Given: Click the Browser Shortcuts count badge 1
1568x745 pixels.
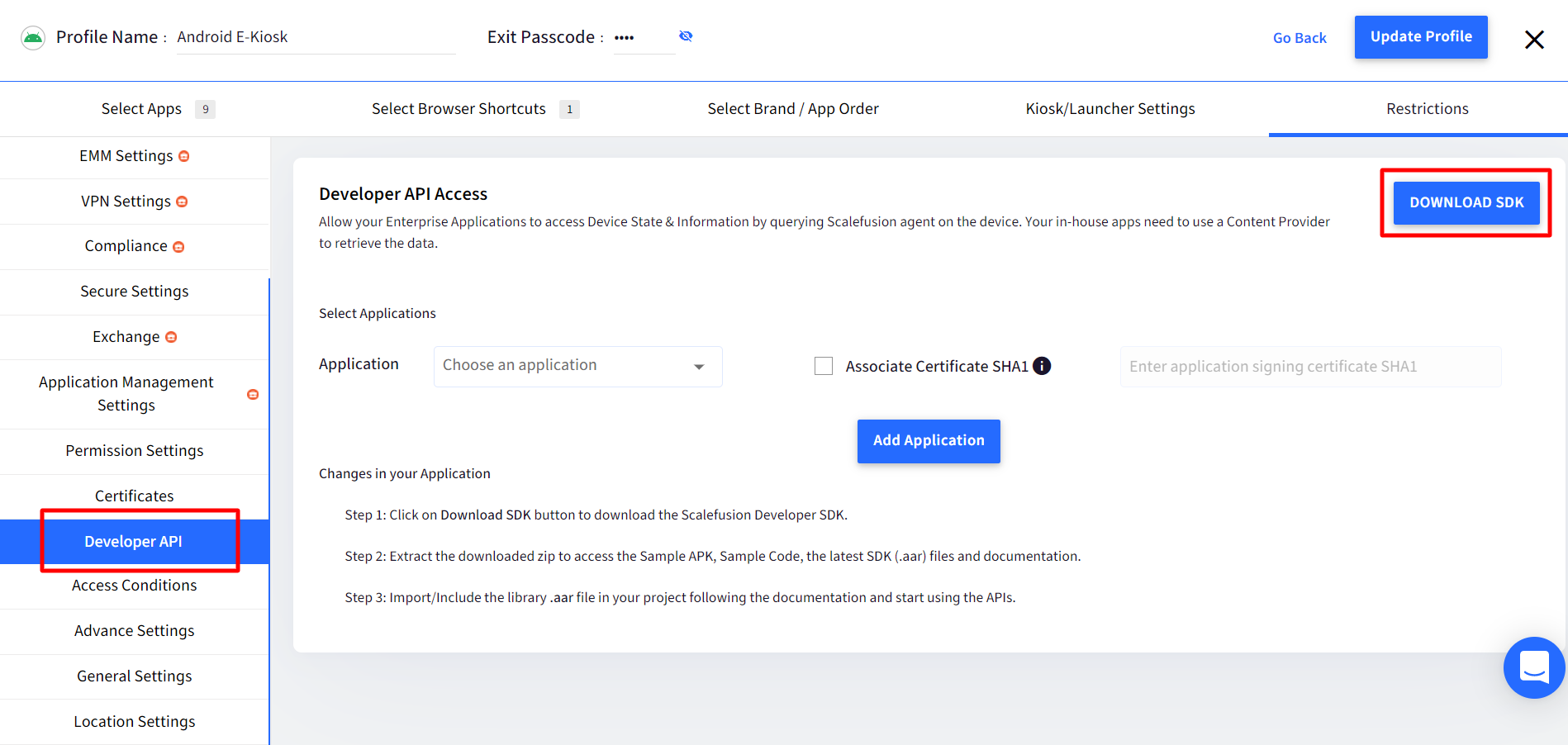Looking at the screenshot, I should click(569, 109).
